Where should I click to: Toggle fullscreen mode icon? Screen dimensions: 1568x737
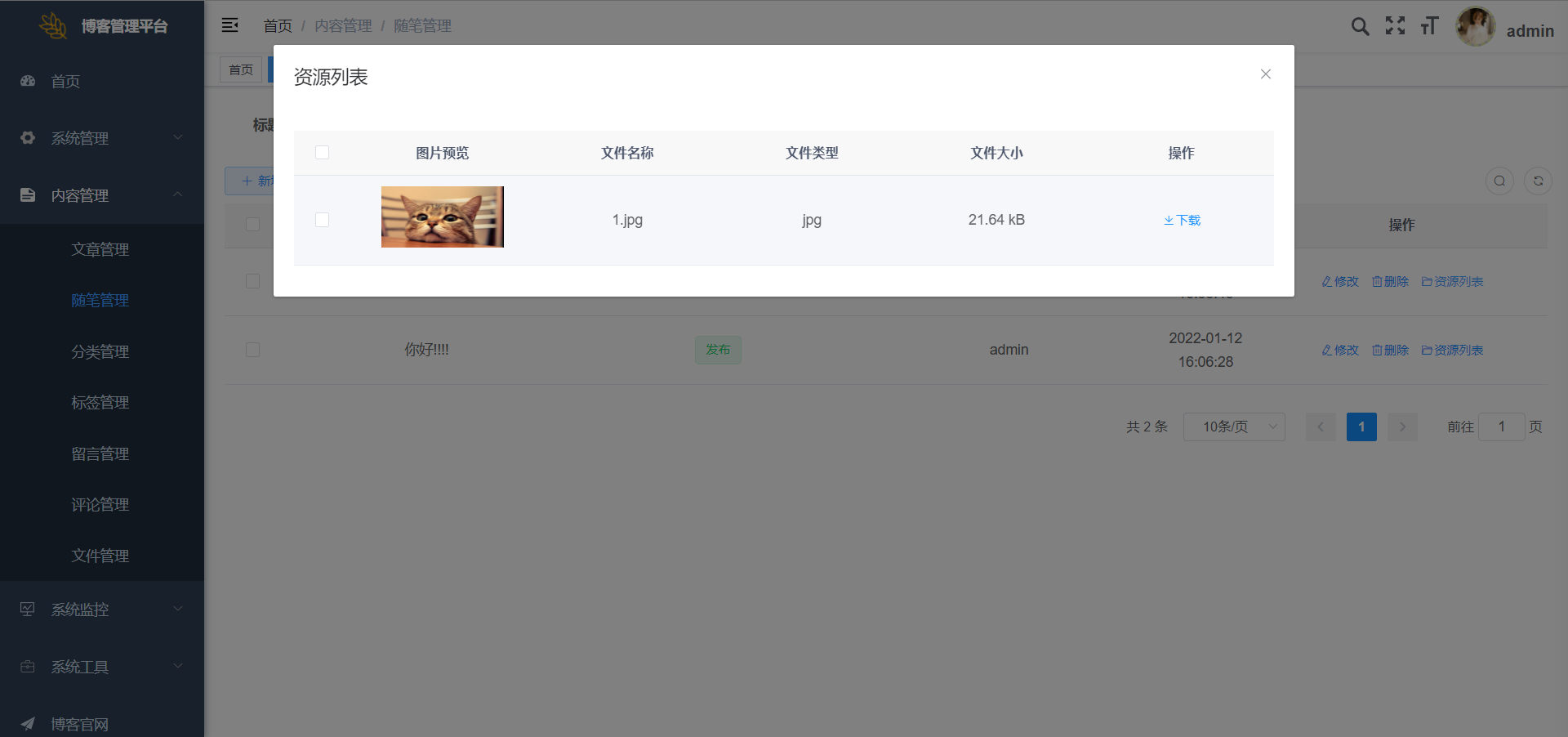pyautogui.click(x=1395, y=26)
